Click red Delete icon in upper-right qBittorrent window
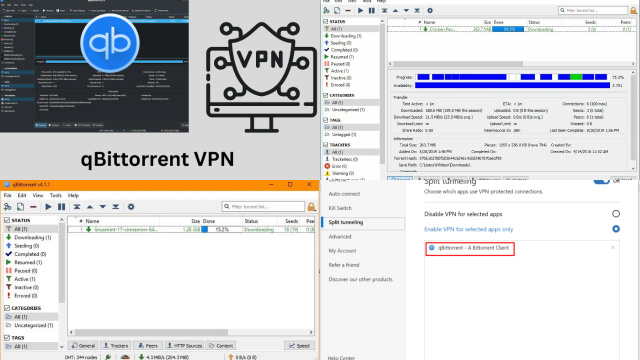Image resolution: width=640 pixels, height=360 pixels. point(348,10)
